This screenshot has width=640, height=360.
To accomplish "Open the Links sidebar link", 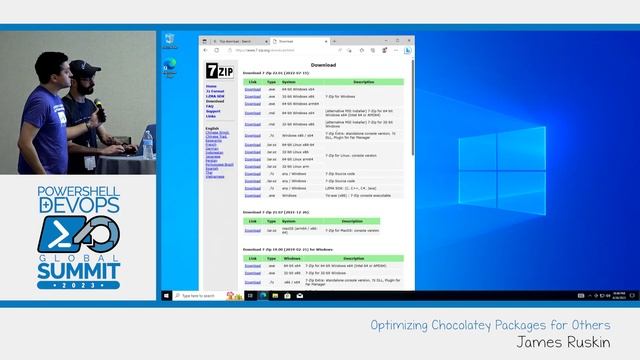I will (x=211, y=116).
